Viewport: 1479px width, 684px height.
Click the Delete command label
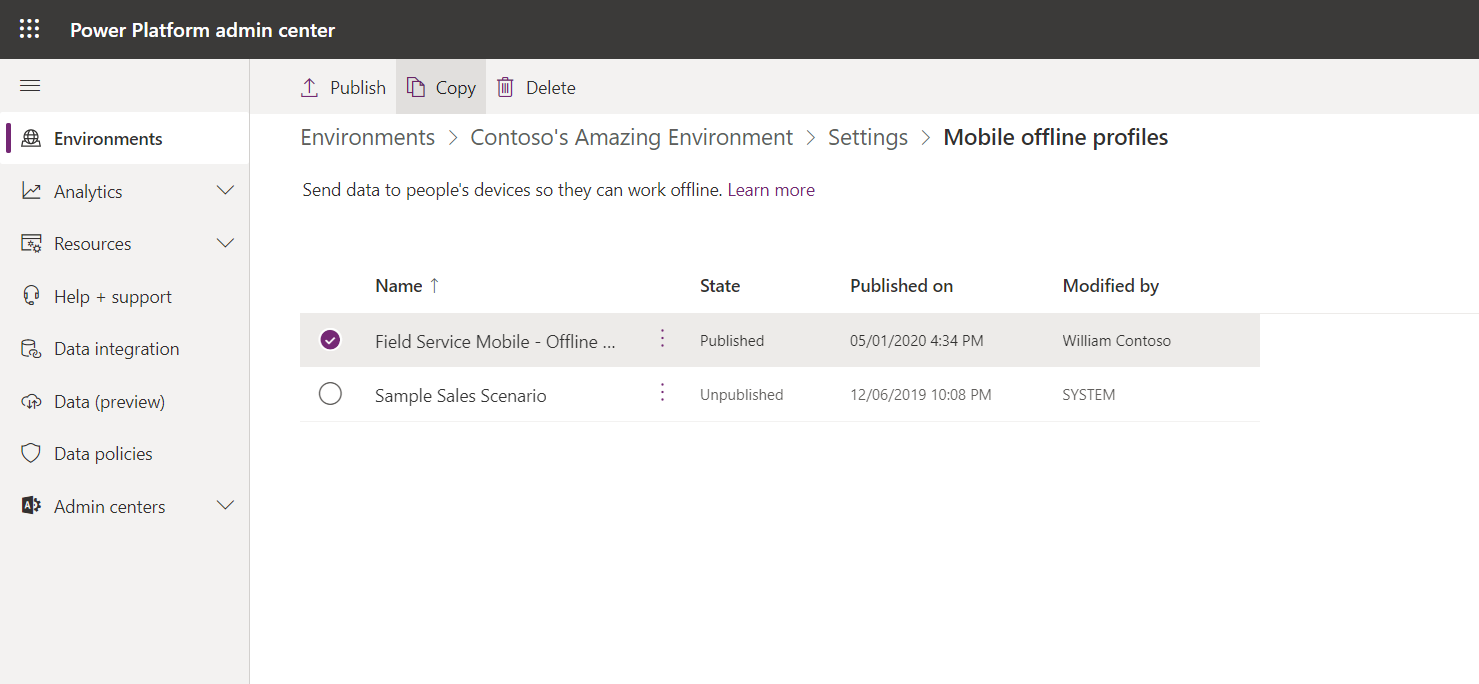click(x=551, y=88)
